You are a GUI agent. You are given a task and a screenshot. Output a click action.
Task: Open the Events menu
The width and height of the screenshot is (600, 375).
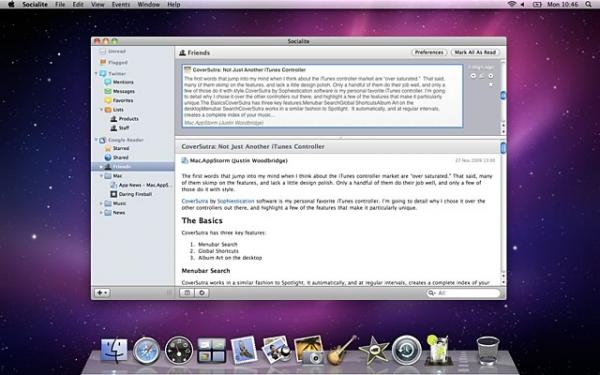tap(121, 5)
